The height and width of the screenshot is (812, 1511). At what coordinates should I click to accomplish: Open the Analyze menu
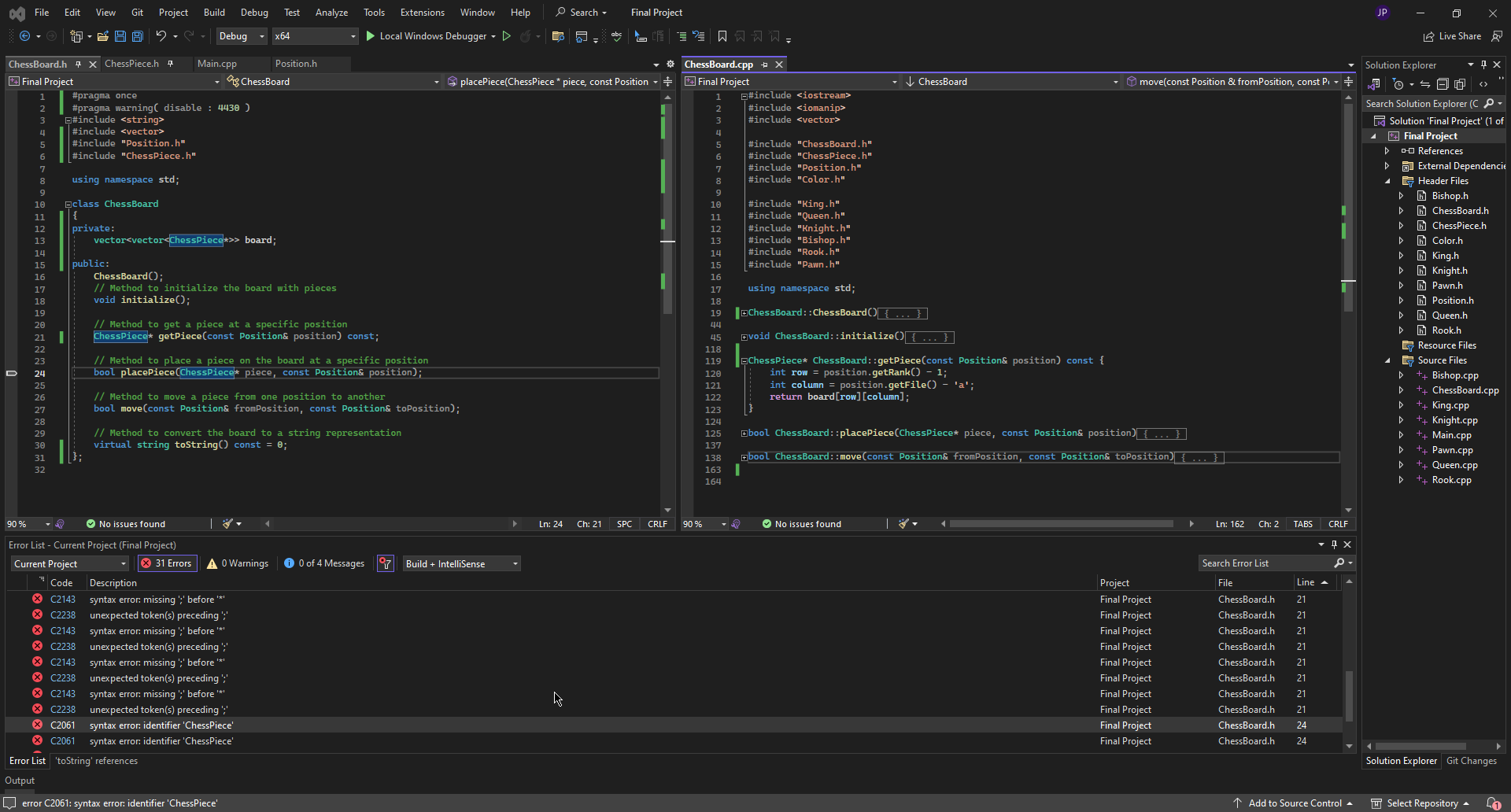tap(331, 13)
